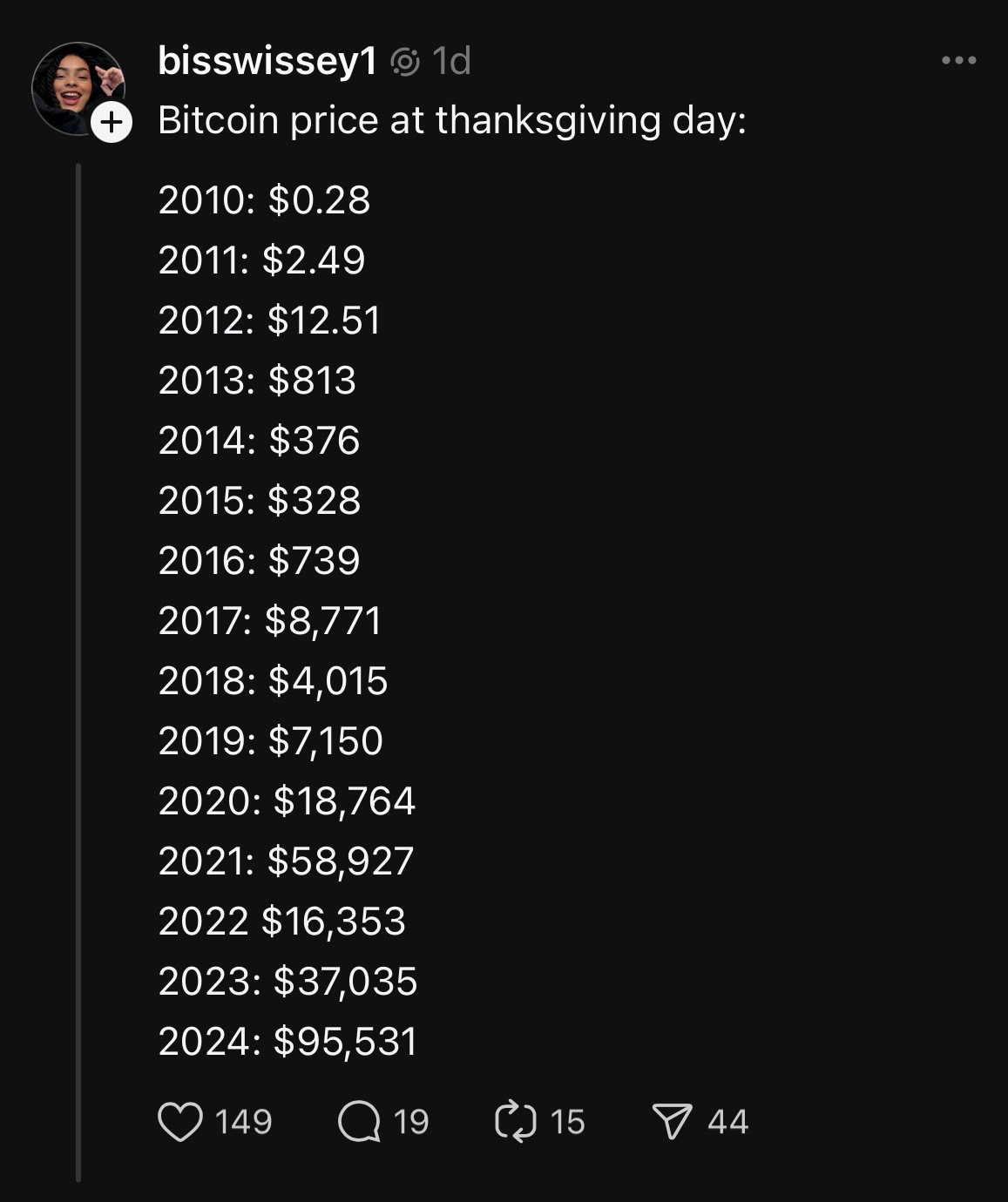View the 15 reposts count
This screenshot has width=1008, height=1202.
pyautogui.click(x=567, y=1121)
